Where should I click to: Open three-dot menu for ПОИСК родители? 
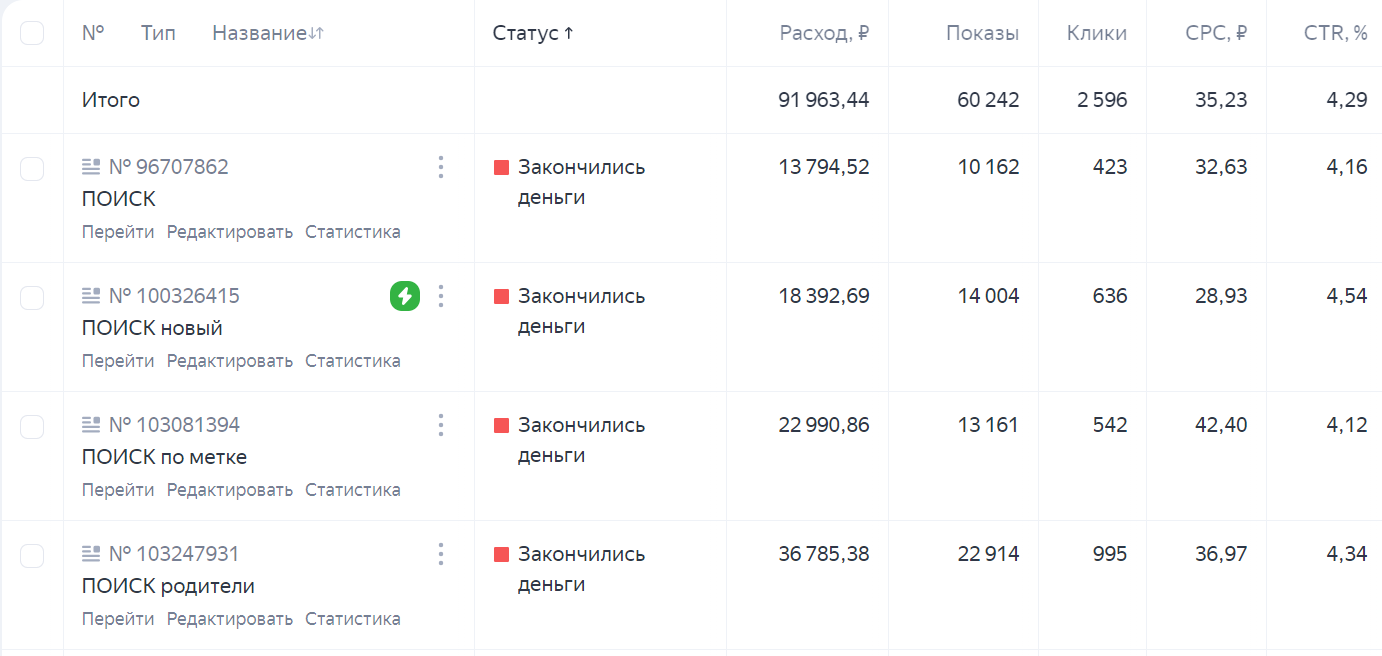[440, 554]
